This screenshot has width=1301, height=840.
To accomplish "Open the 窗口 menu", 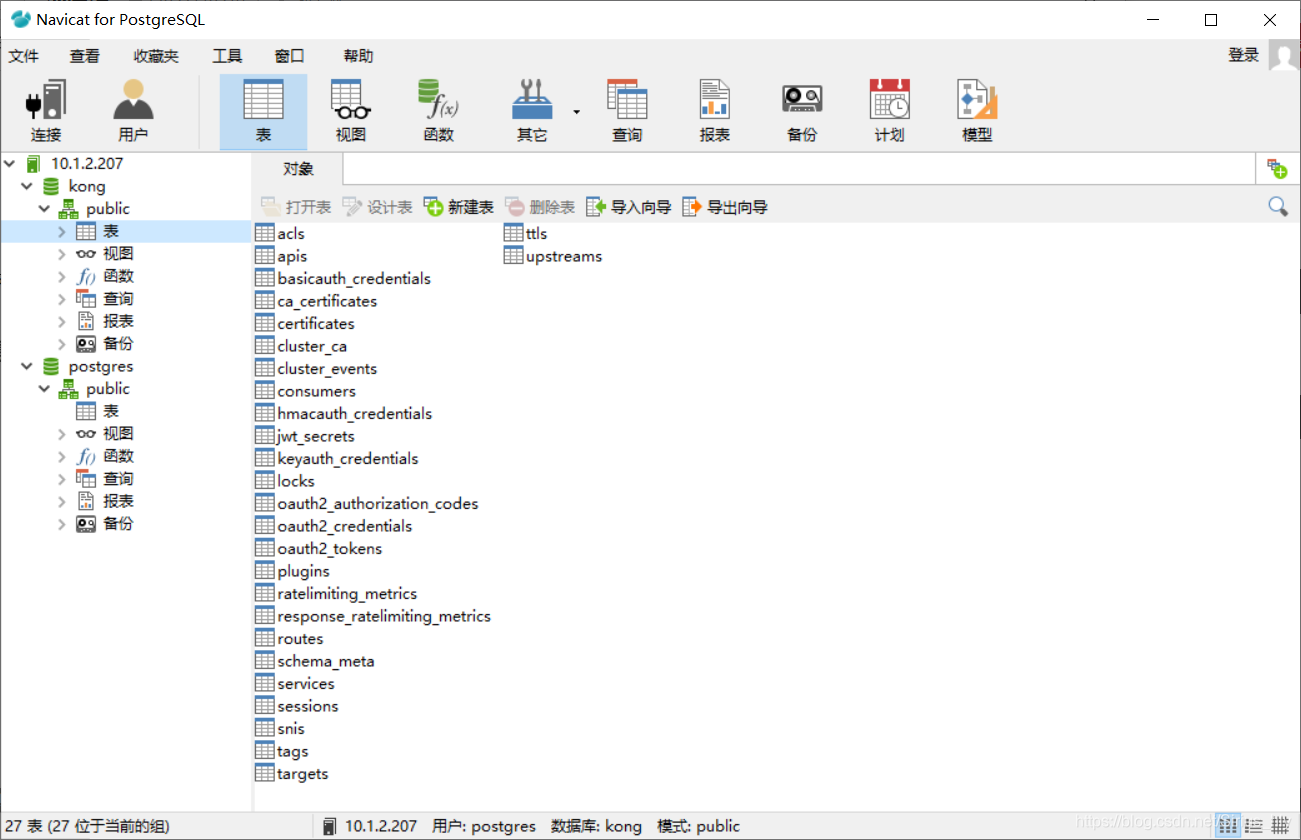I will tap(289, 56).
